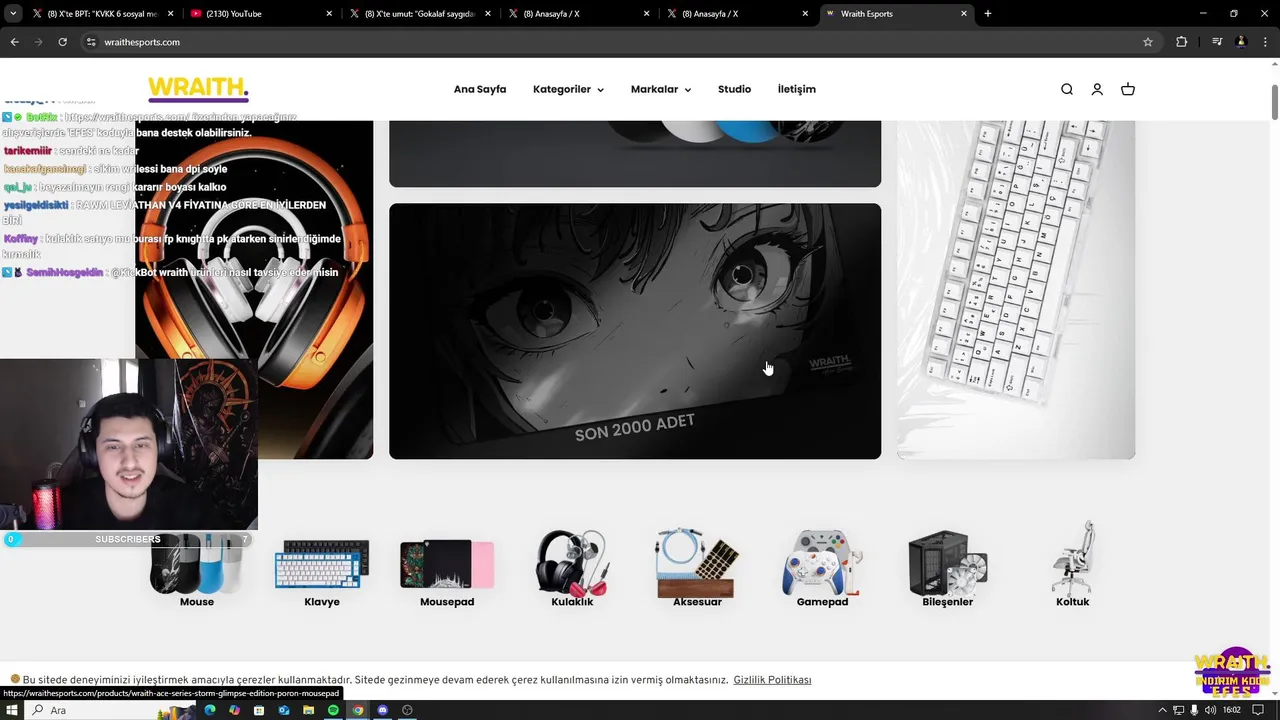Launch Microsoft Edge from taskbar
The image size is (1280, 720).
pos(209,710)
